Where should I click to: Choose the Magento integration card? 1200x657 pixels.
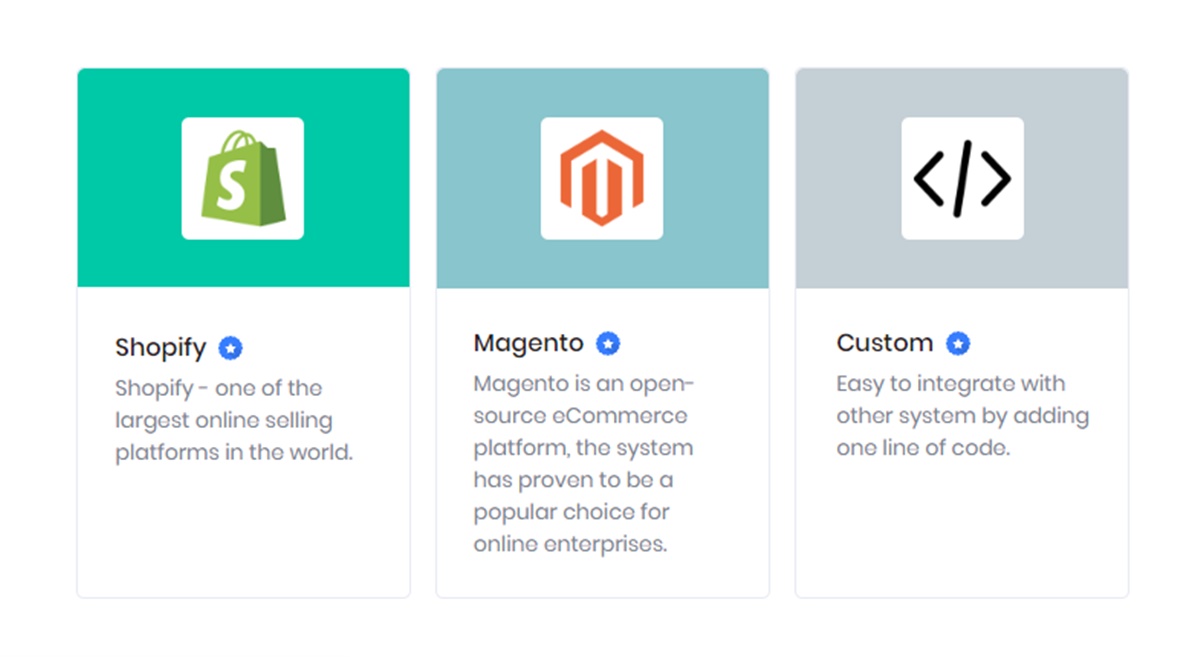602,333
